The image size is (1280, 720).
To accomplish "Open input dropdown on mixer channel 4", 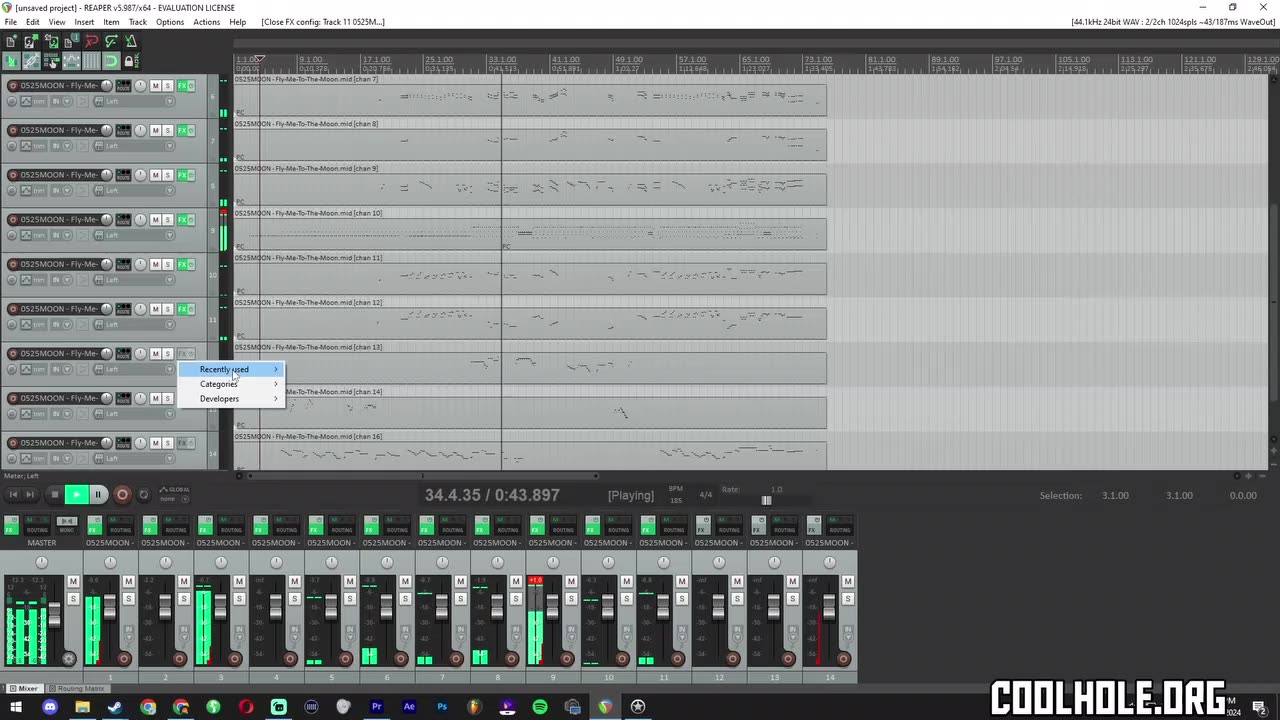I will [294, 637].
